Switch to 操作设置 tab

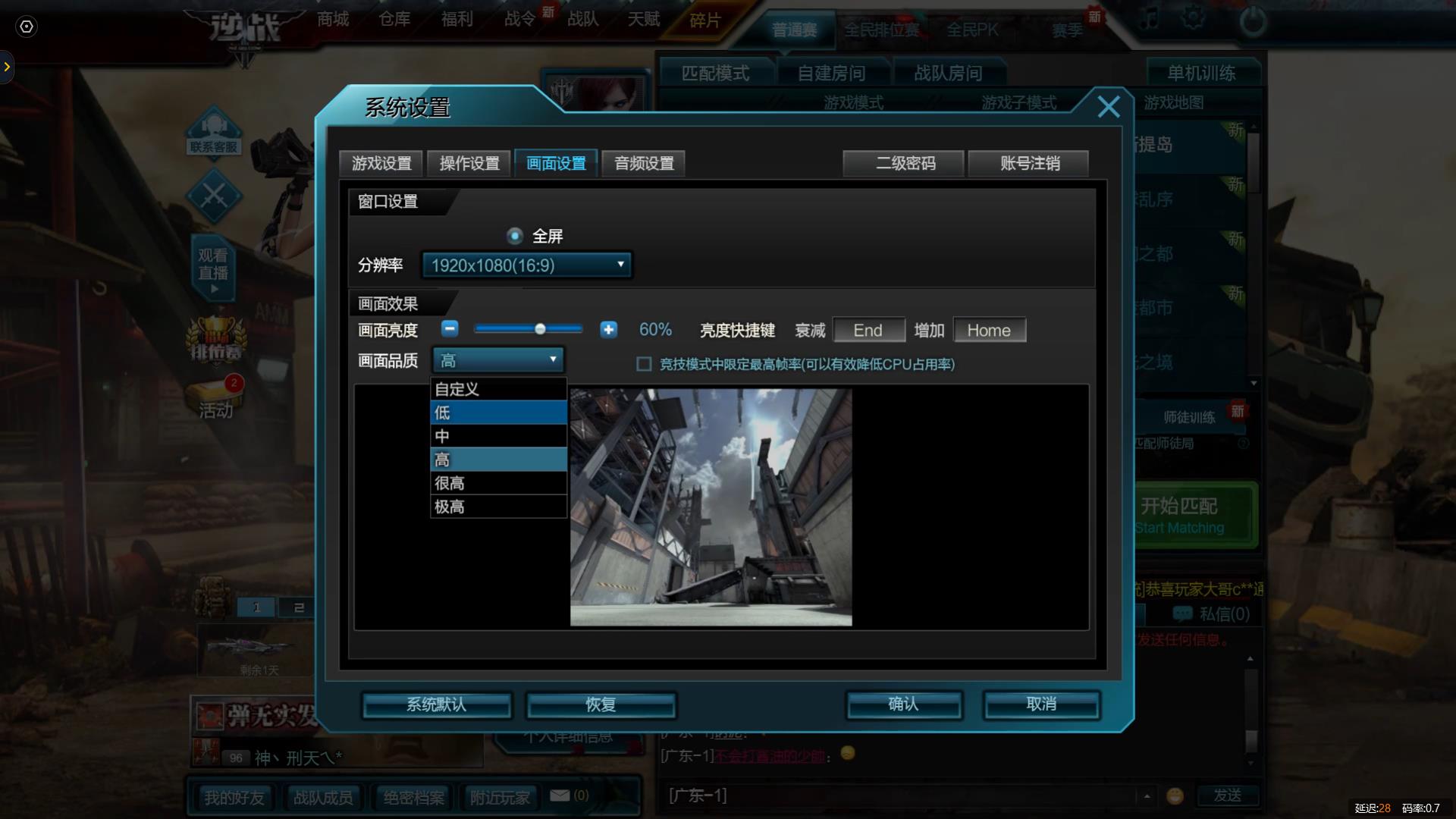pos(469,163)
